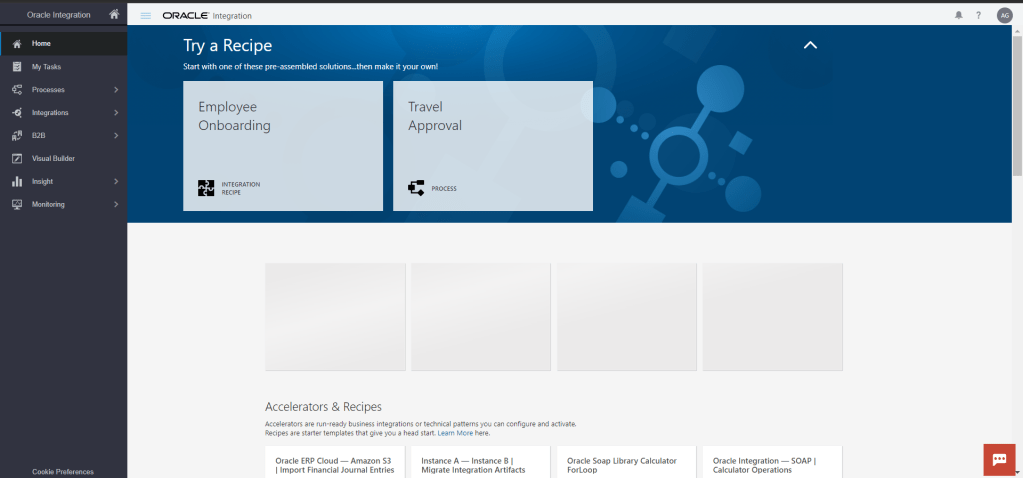Image resolution: width=1023 pixels, height=478 pixels.
Task: Expand the Processes submenu arrow
Action: pos(116,90)
